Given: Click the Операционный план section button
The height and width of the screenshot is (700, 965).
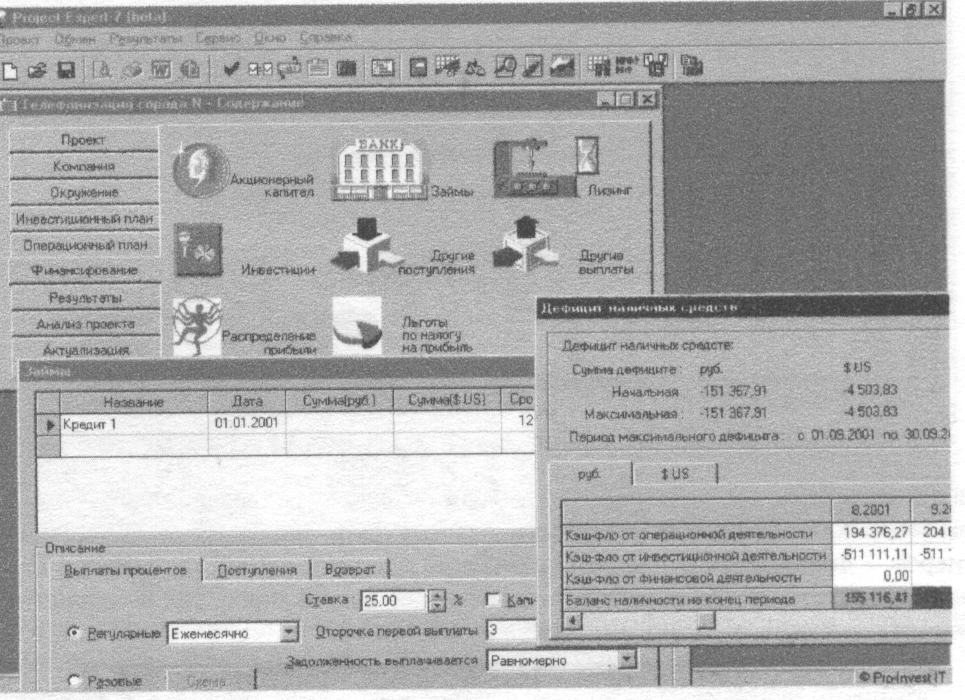Looking at the screenshot, I should (85, 244).
